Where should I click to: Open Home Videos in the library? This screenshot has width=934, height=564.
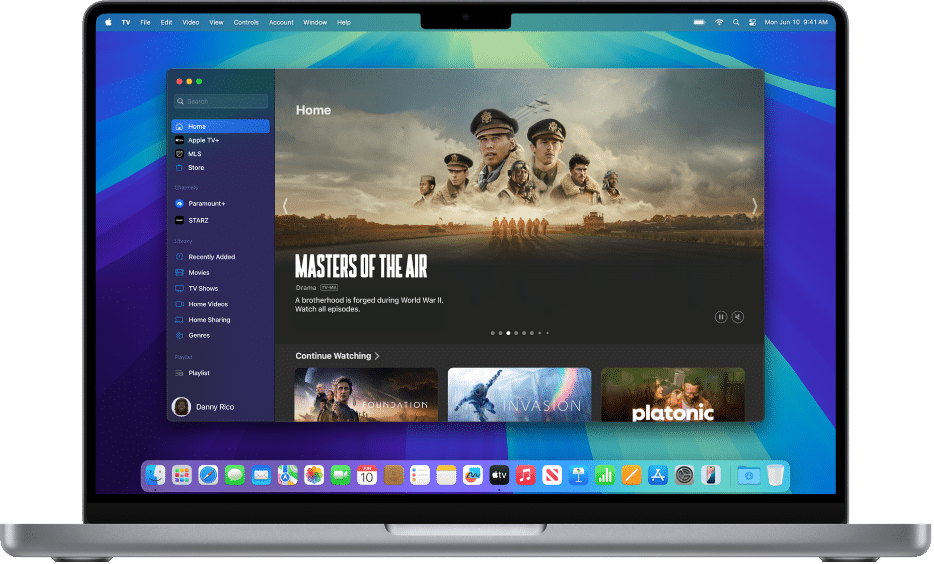[x=220, y=304]
